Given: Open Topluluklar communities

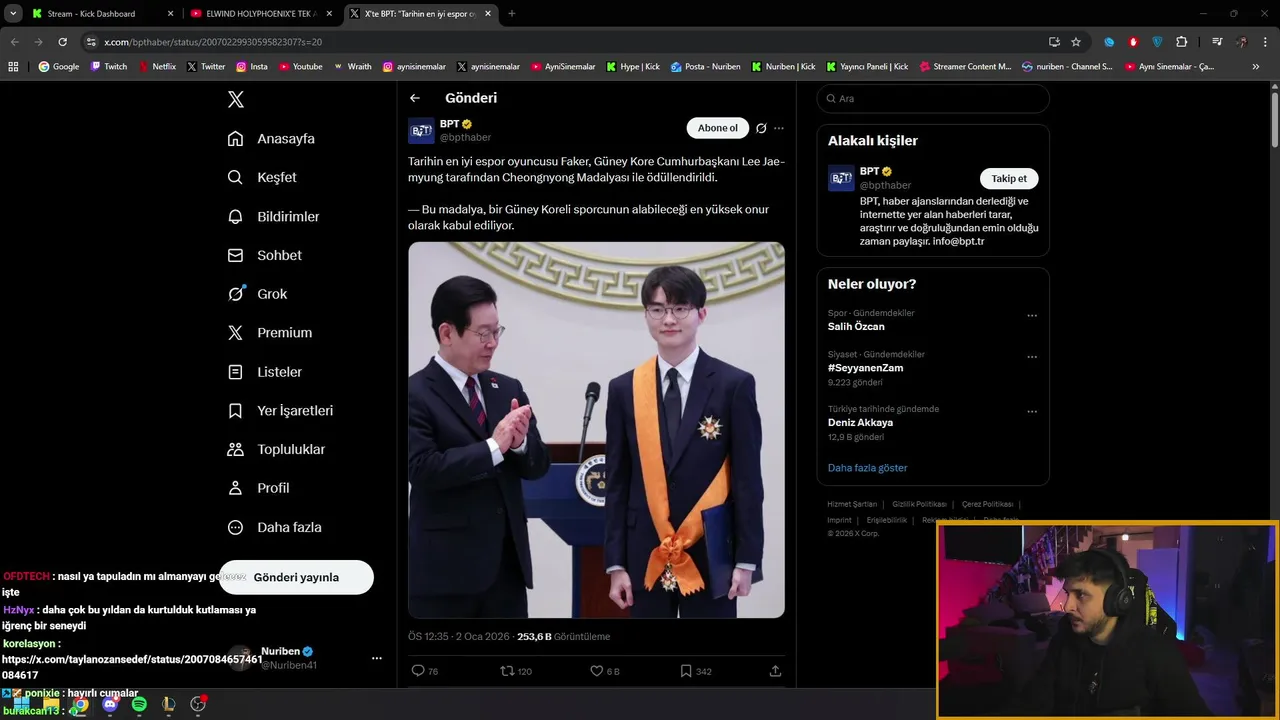Looking at the screenshot, I should (x=276, y=450).
